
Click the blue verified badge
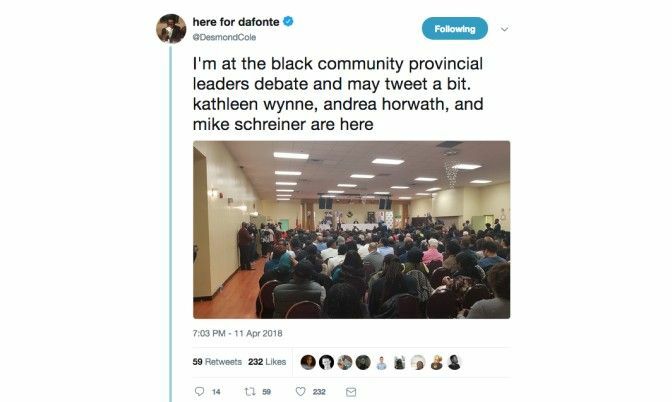(x=288, y=21)
